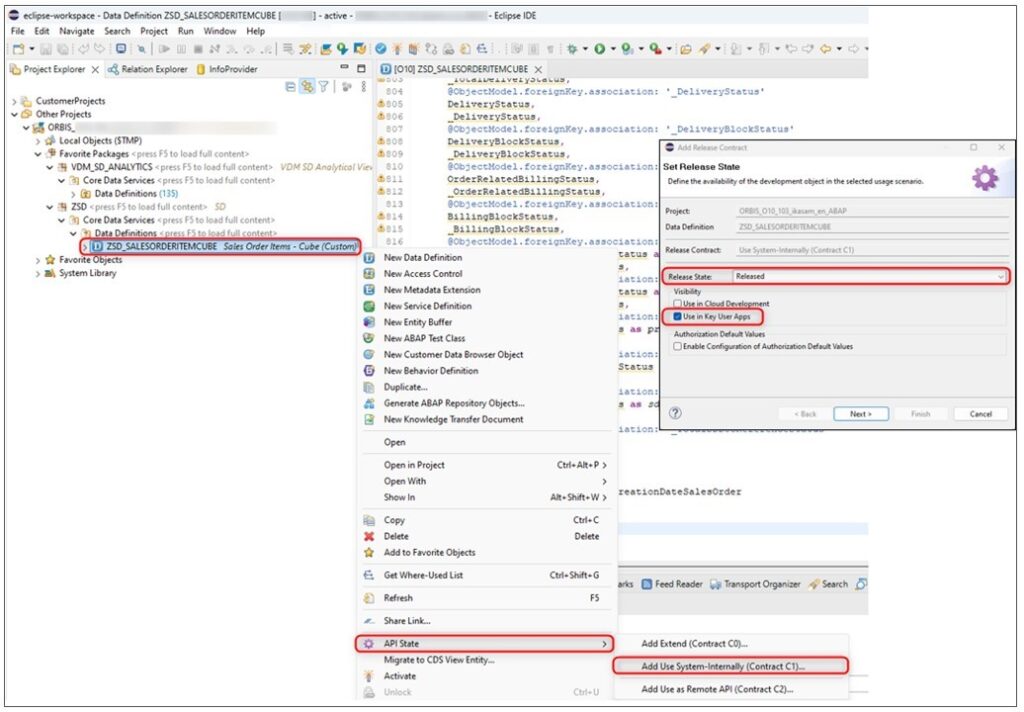Screen dimensions: 1024x712
Task: Click the Delete red X icon in context menu
Action: (369, 536)
